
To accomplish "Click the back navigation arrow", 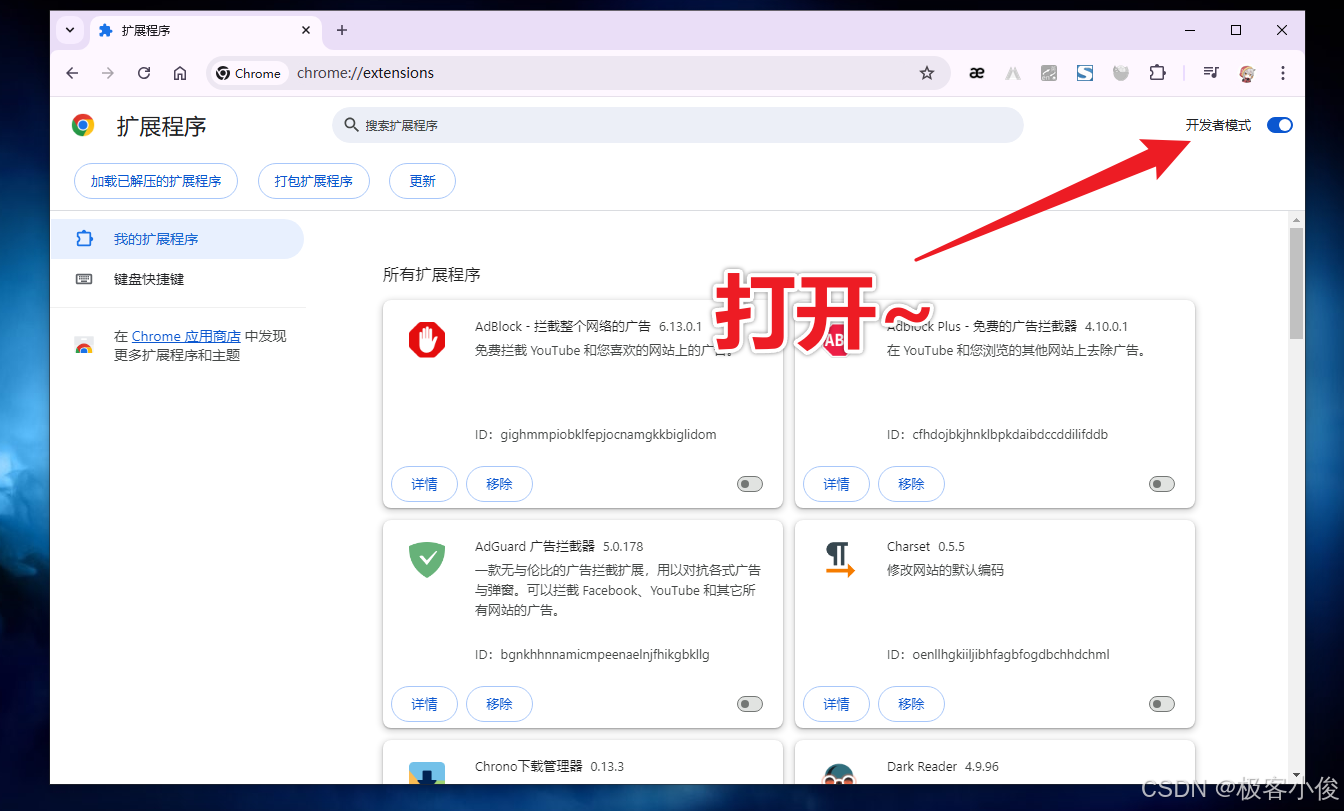I will click(72, 73).
